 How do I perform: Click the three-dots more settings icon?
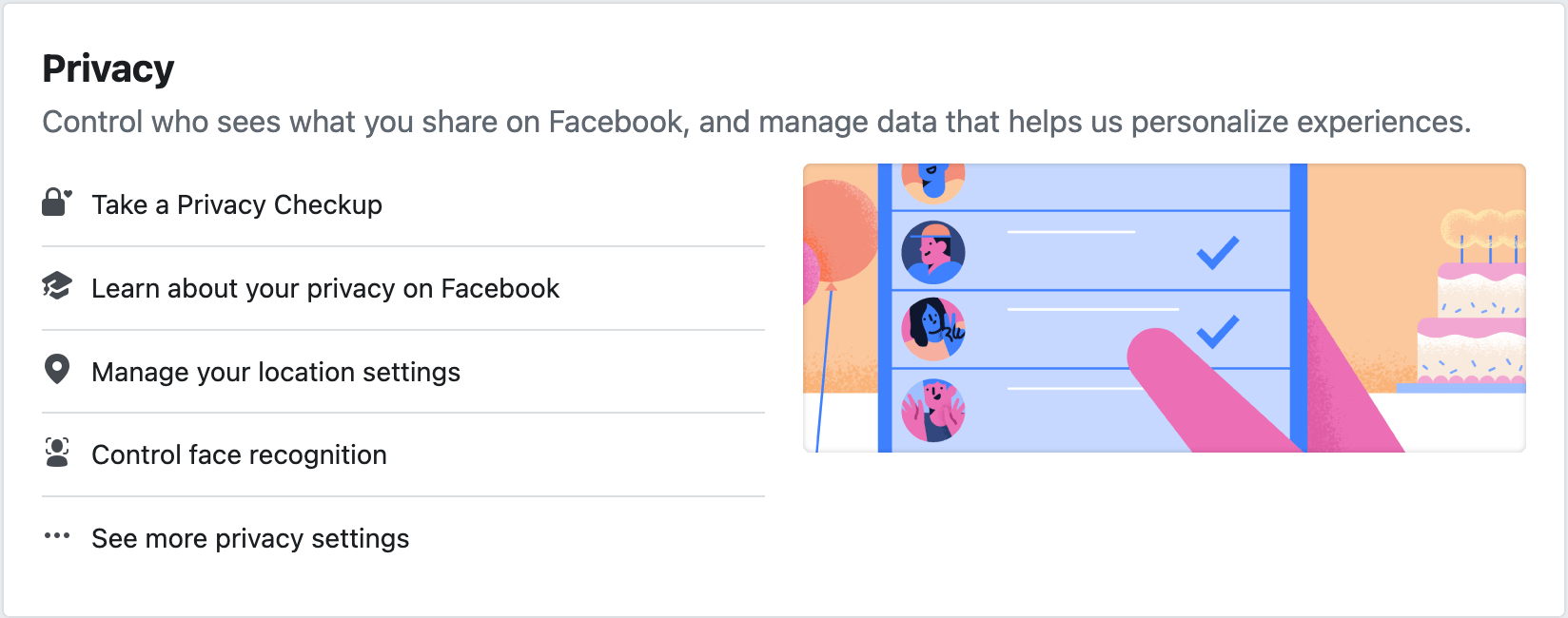pos(57,535)
